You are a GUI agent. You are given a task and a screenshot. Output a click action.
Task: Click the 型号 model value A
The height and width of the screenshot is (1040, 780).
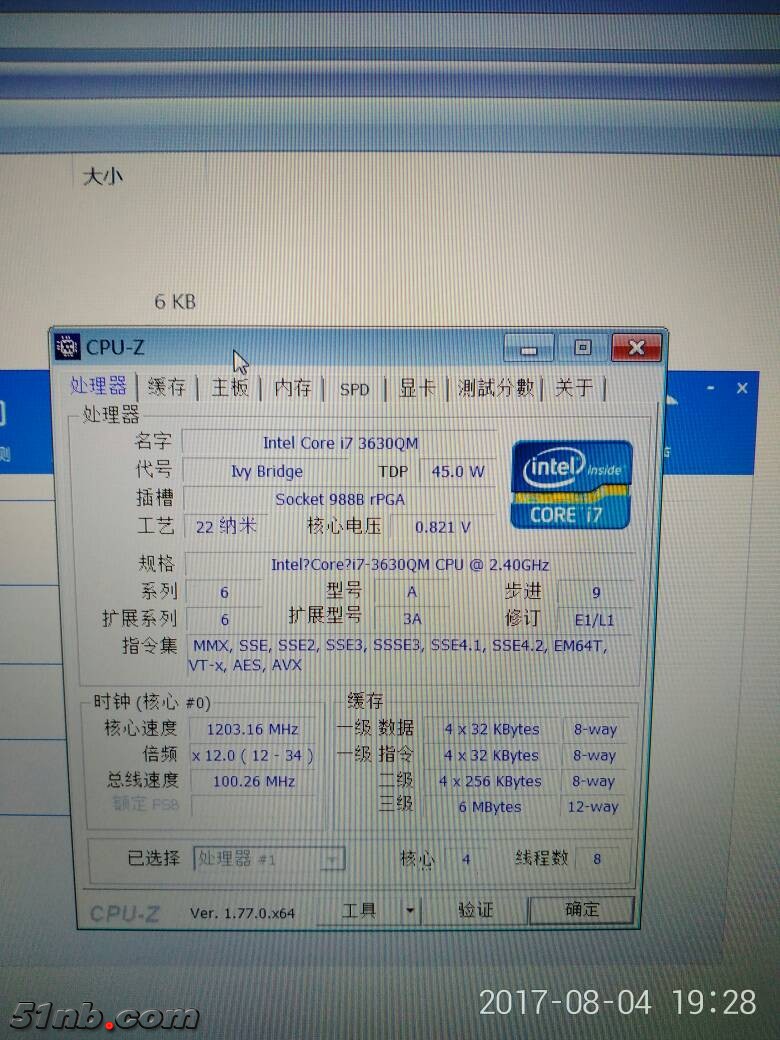(412, 592)
